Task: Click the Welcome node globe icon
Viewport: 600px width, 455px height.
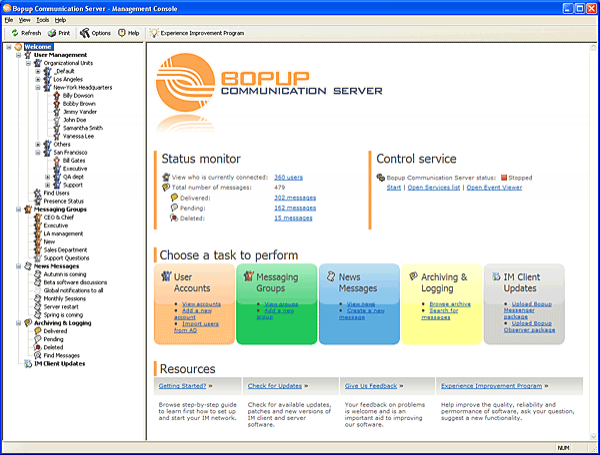Action: [18, 47]
